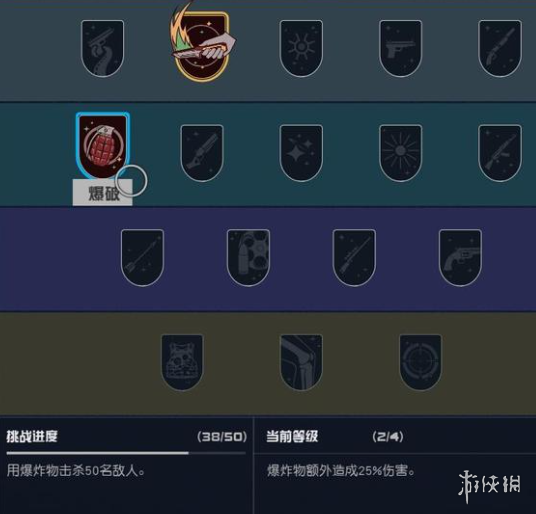Viewport: 536px width, 514px height.
Task: Click the 当前等级 level header
Action: coord(292,436)
